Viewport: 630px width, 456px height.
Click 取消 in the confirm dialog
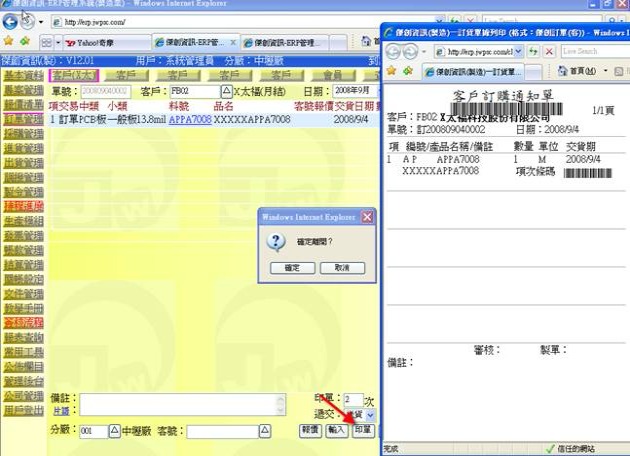click(342, 268)
